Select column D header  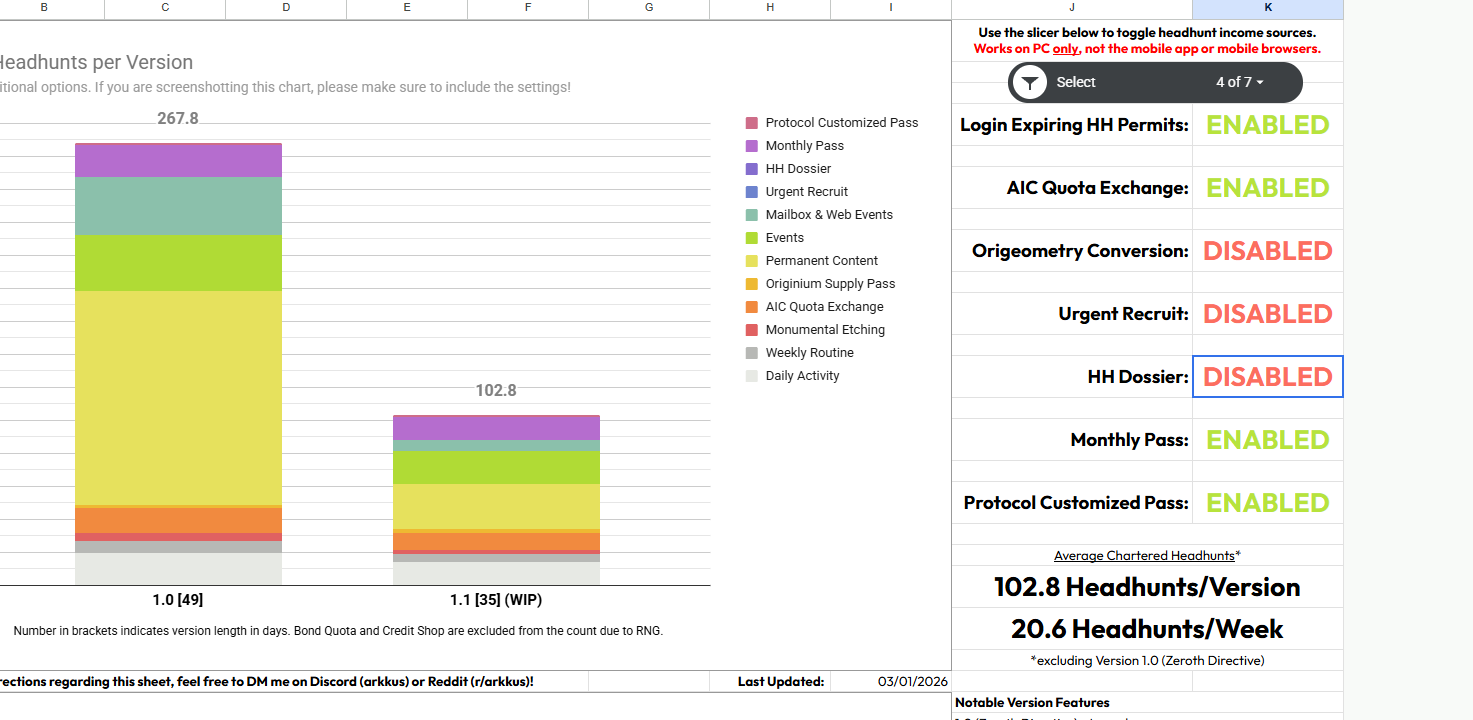click(x=286, y=8)
